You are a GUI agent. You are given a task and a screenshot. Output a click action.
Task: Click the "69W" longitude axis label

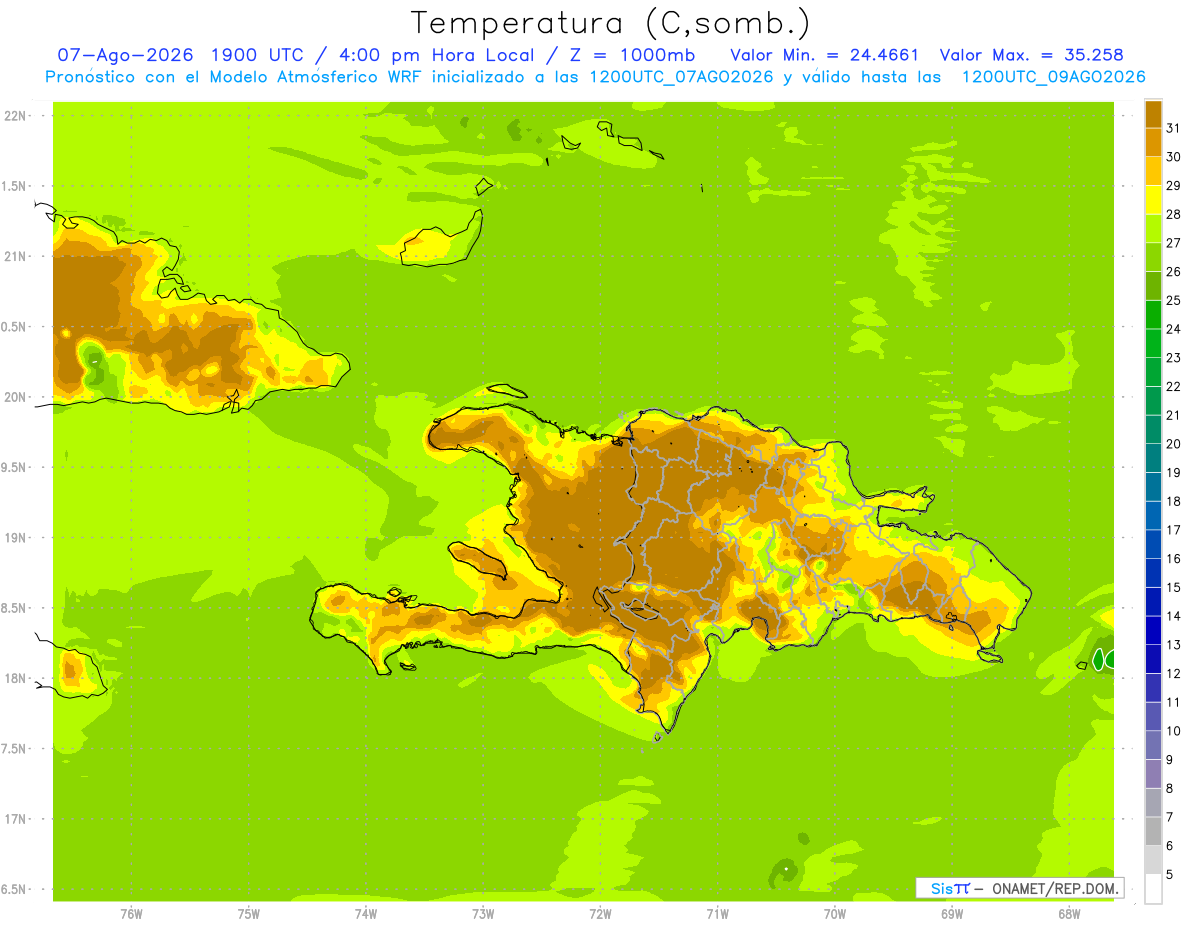point(952,914)
